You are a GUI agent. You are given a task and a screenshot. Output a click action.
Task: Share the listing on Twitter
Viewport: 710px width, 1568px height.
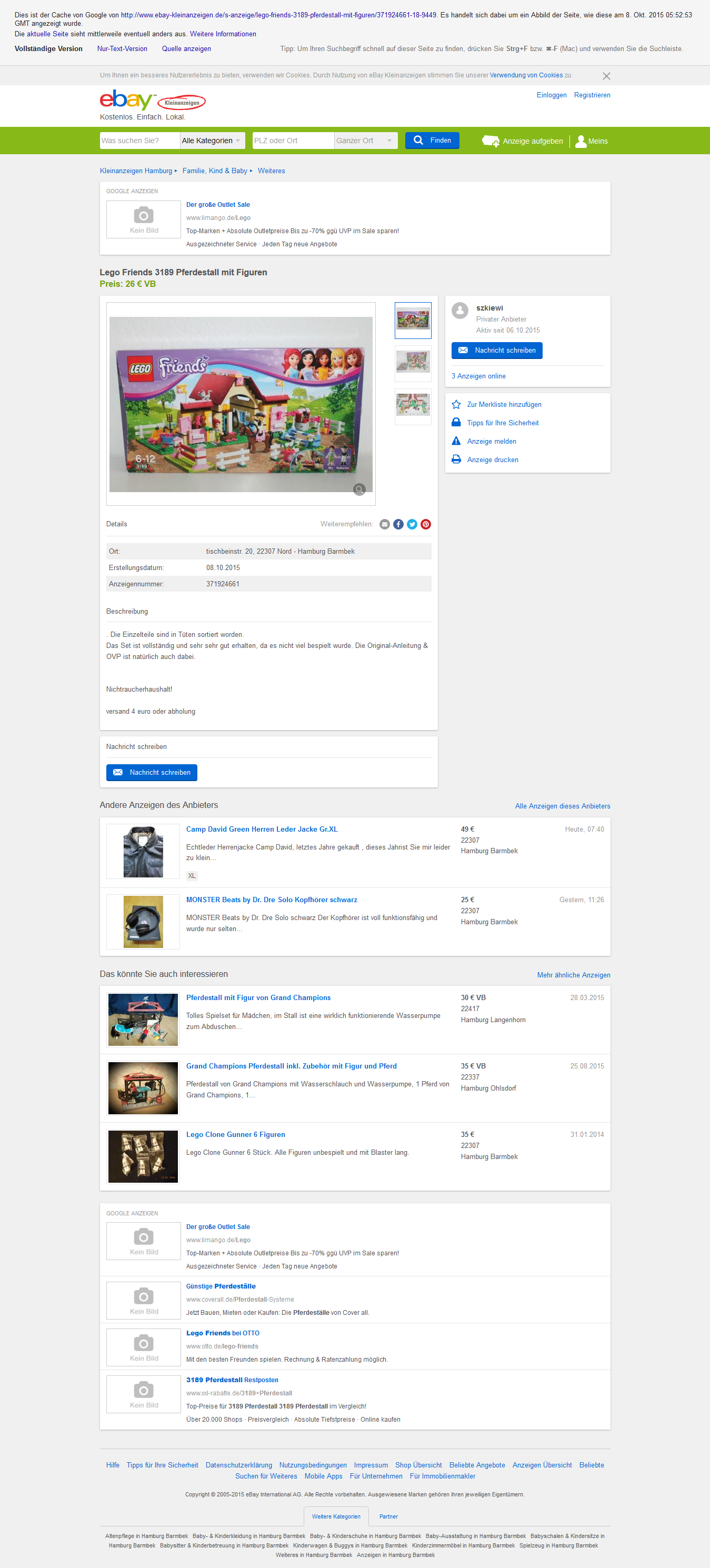[x=412, y=524]
